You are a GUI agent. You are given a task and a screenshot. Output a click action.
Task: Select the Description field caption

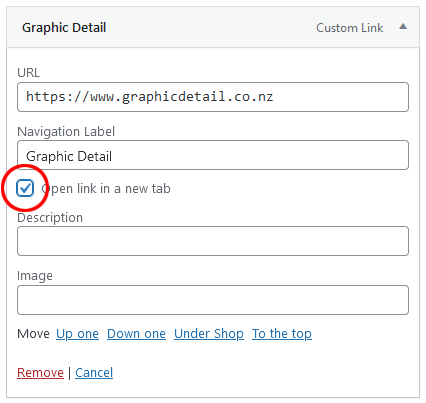point(50,218)
